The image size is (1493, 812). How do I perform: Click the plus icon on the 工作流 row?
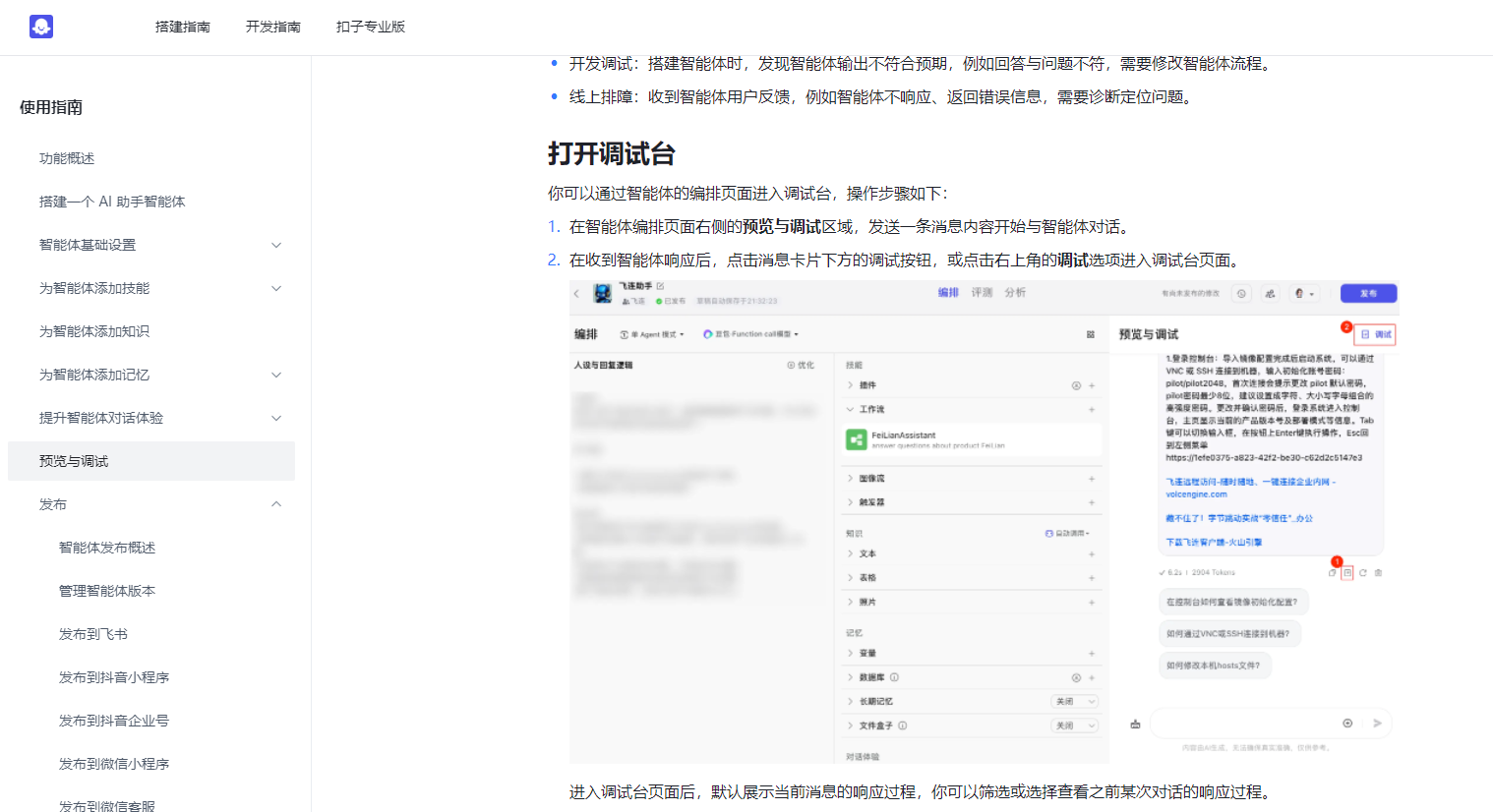[x=1092, y=409]
